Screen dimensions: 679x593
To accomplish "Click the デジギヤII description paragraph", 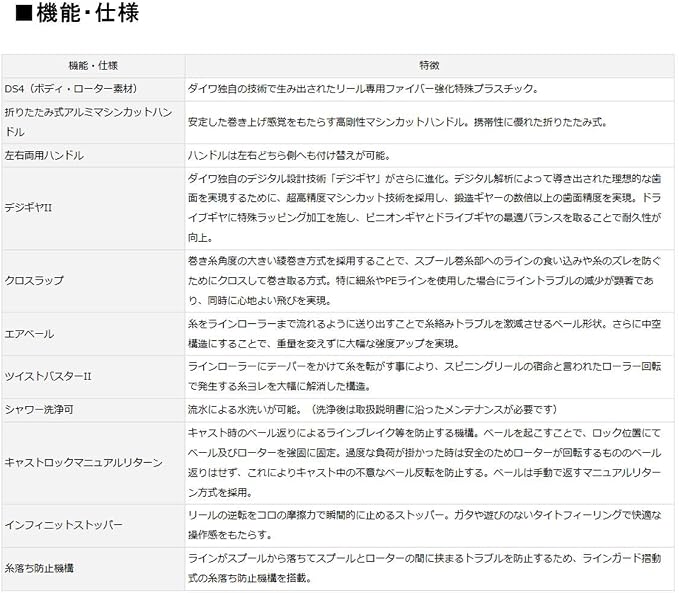I will point(424,208).
